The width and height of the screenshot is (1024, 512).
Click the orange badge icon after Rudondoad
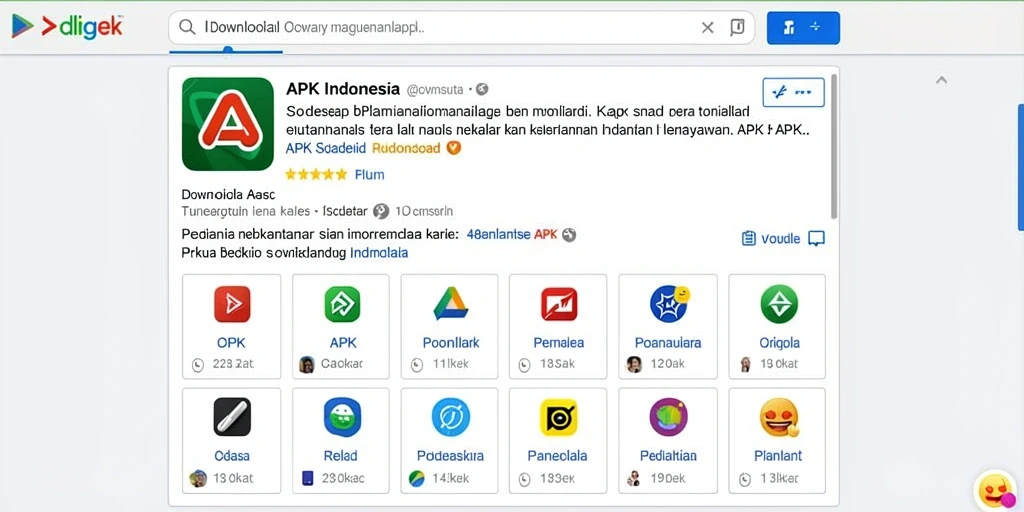click(453, 148)
